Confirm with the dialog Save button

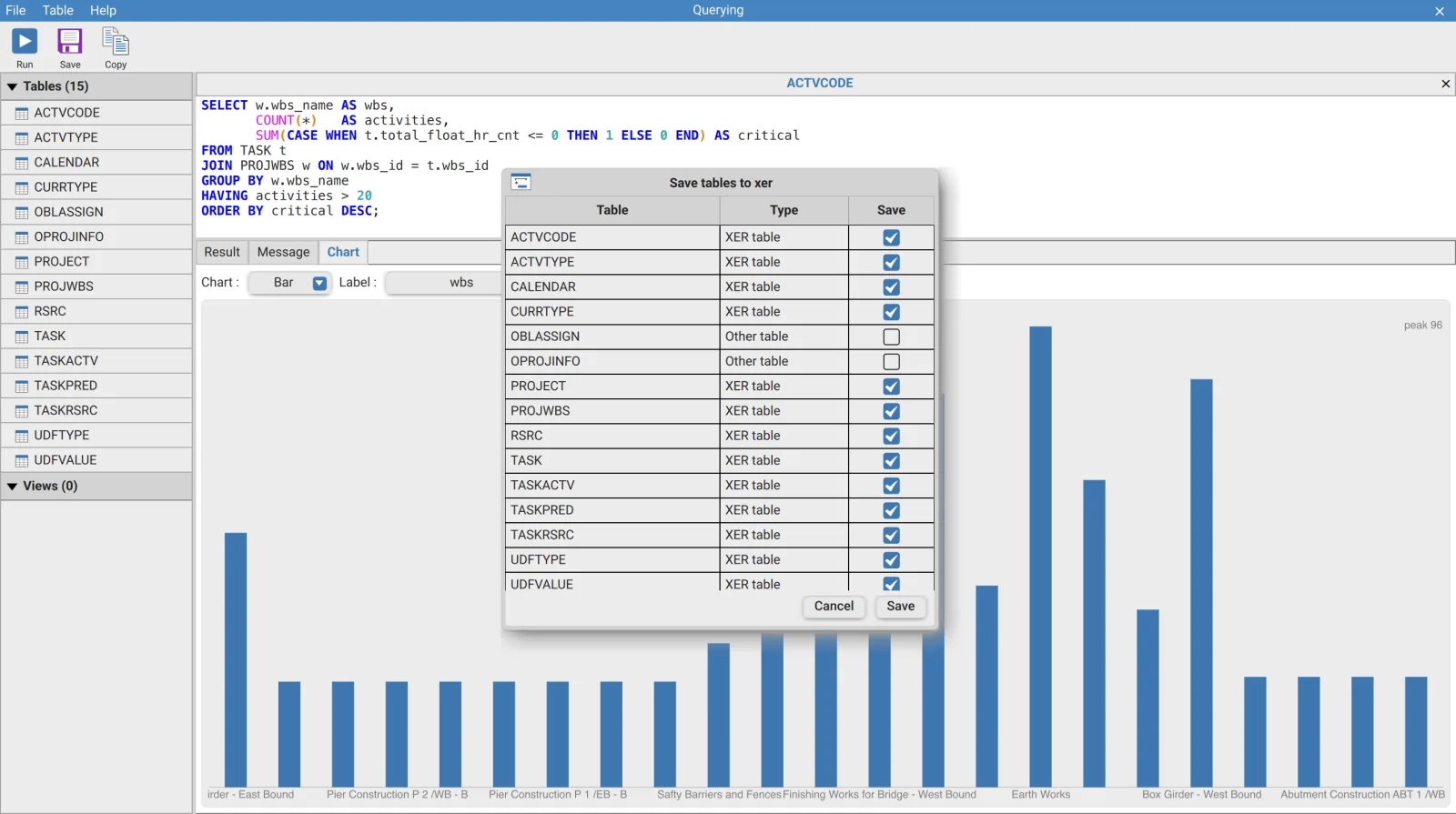tap(901, 607)
